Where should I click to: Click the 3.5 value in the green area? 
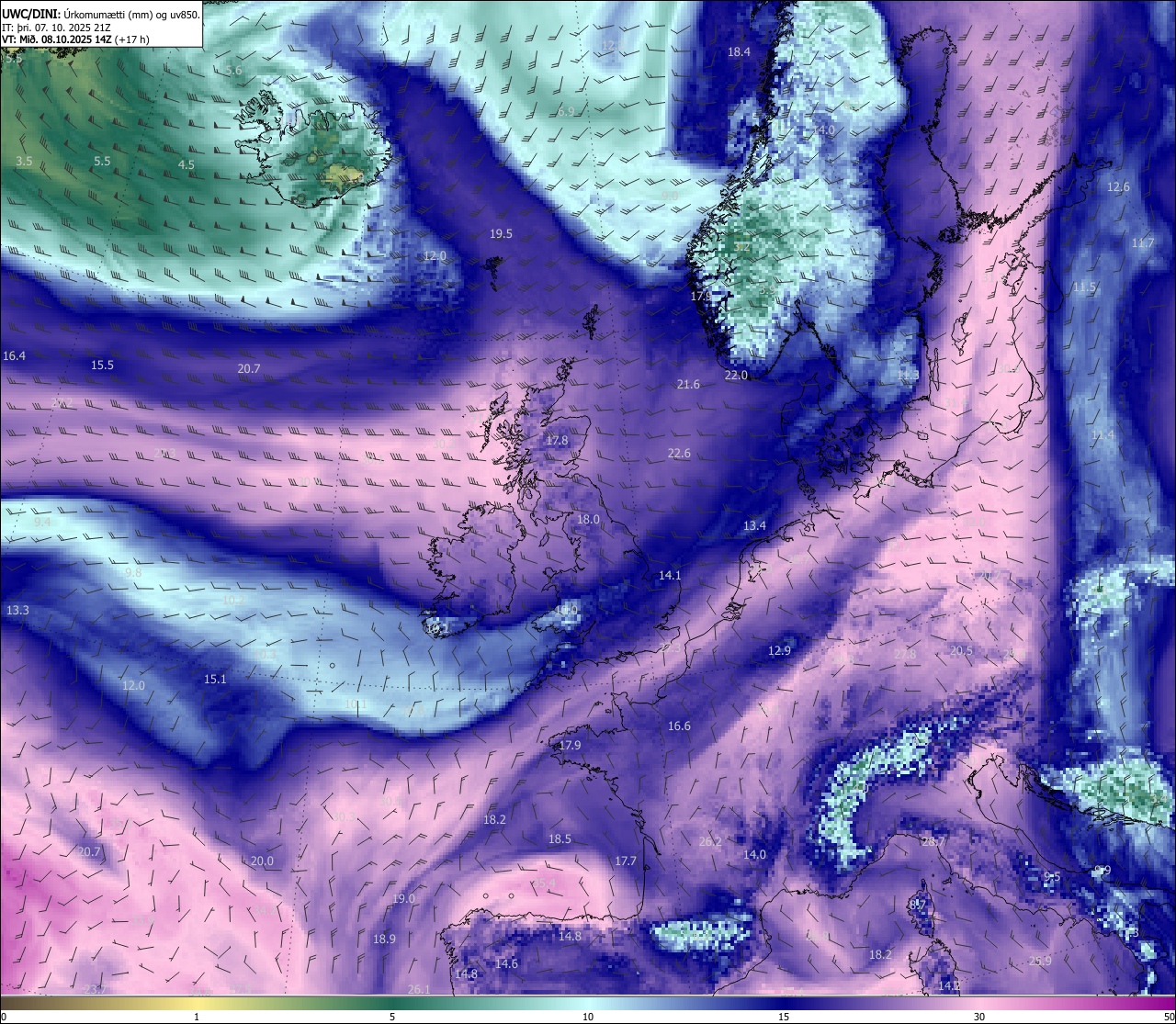24,161
